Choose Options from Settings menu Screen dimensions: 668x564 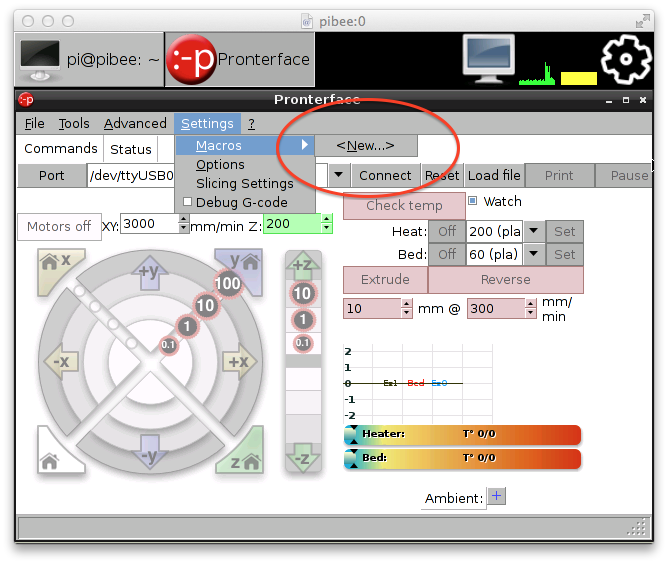click(245, 164)
